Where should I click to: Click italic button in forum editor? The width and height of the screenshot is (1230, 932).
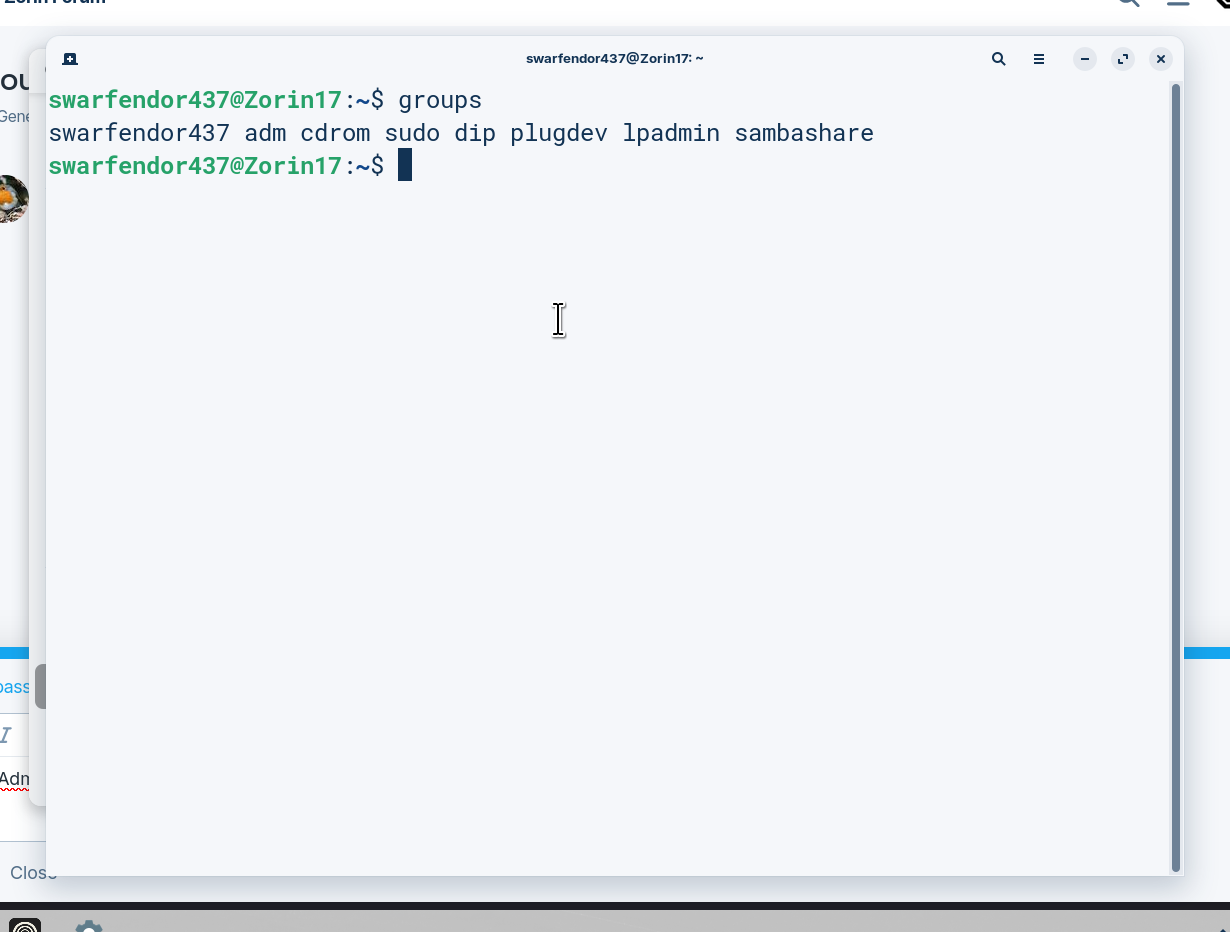5,736
